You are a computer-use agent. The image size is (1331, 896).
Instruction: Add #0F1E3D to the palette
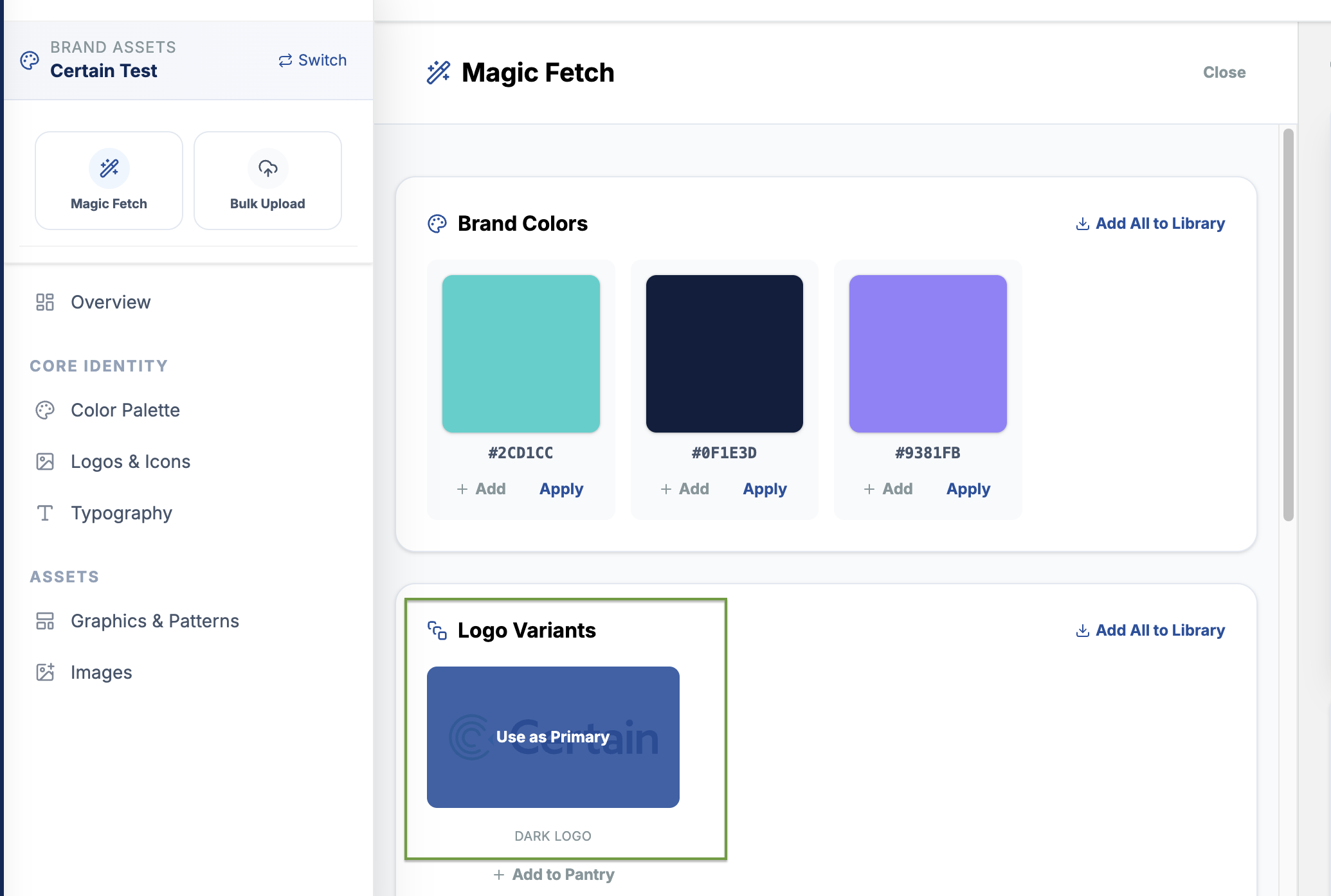tap(685, 489)
